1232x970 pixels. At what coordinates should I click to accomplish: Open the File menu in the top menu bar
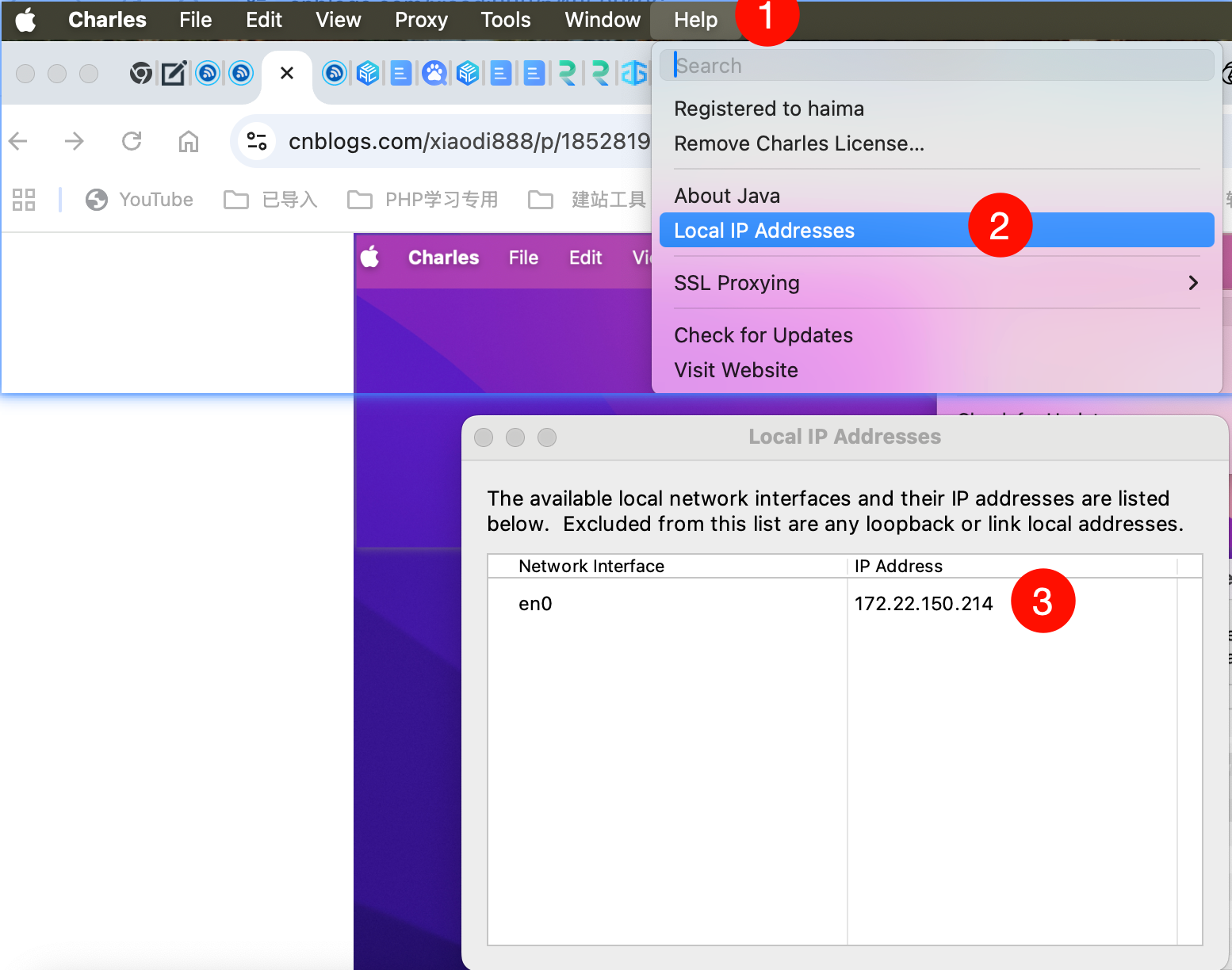195,20
